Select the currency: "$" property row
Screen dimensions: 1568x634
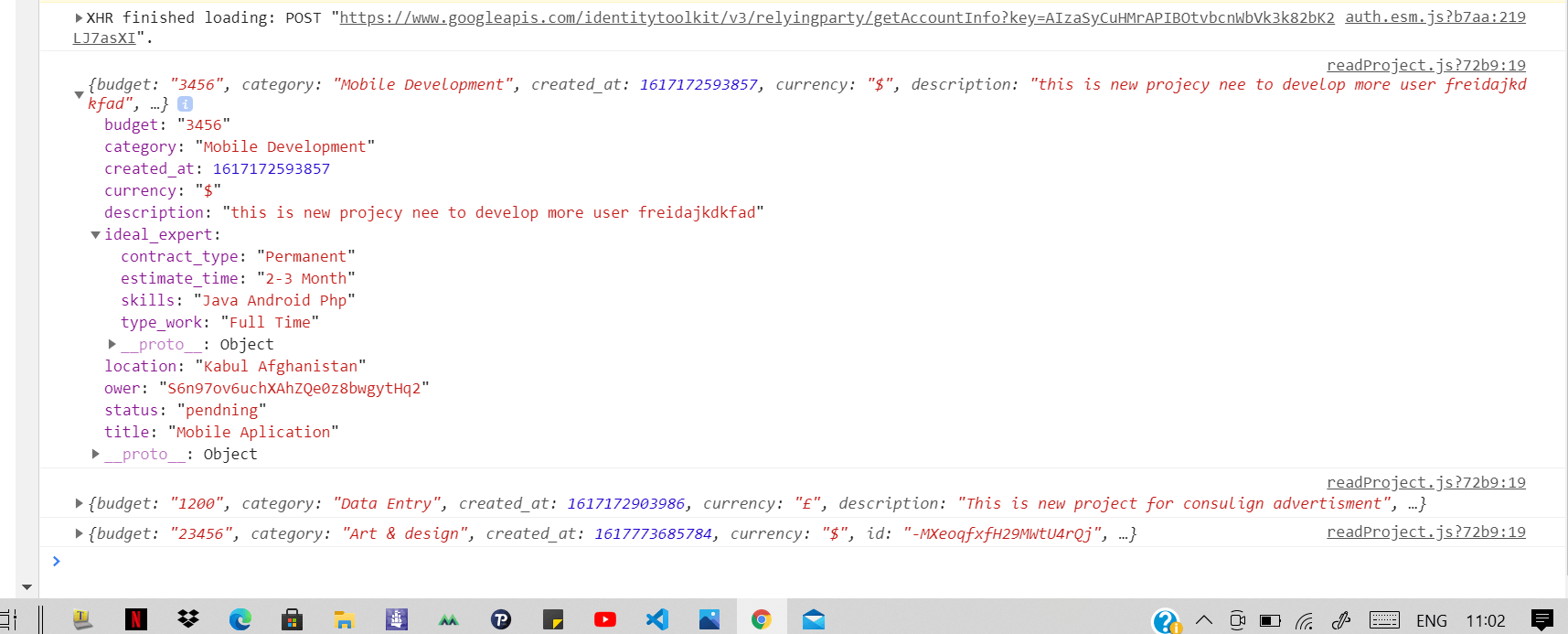163,190
